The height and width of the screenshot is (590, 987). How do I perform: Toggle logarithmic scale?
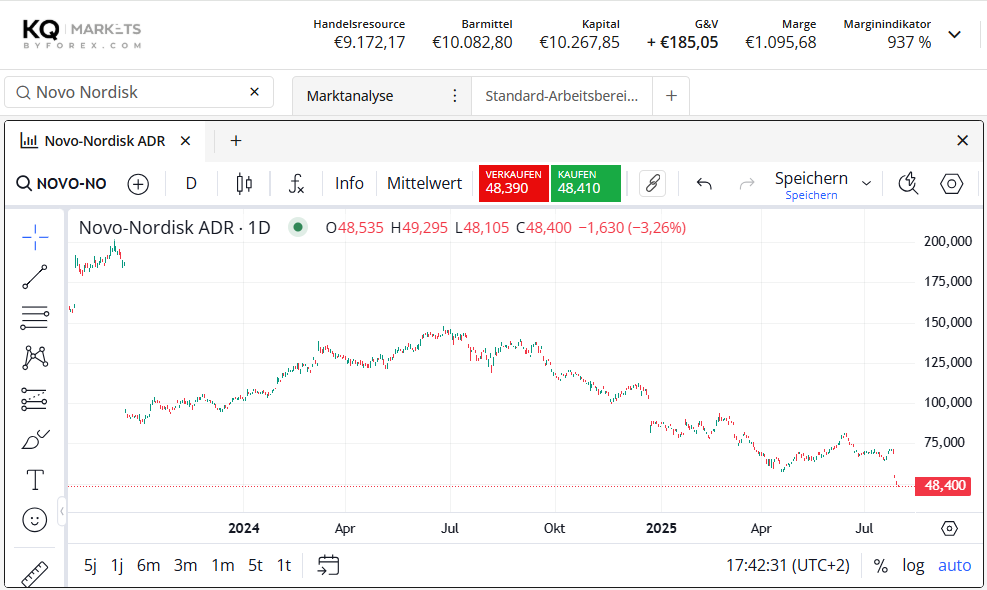913,565
